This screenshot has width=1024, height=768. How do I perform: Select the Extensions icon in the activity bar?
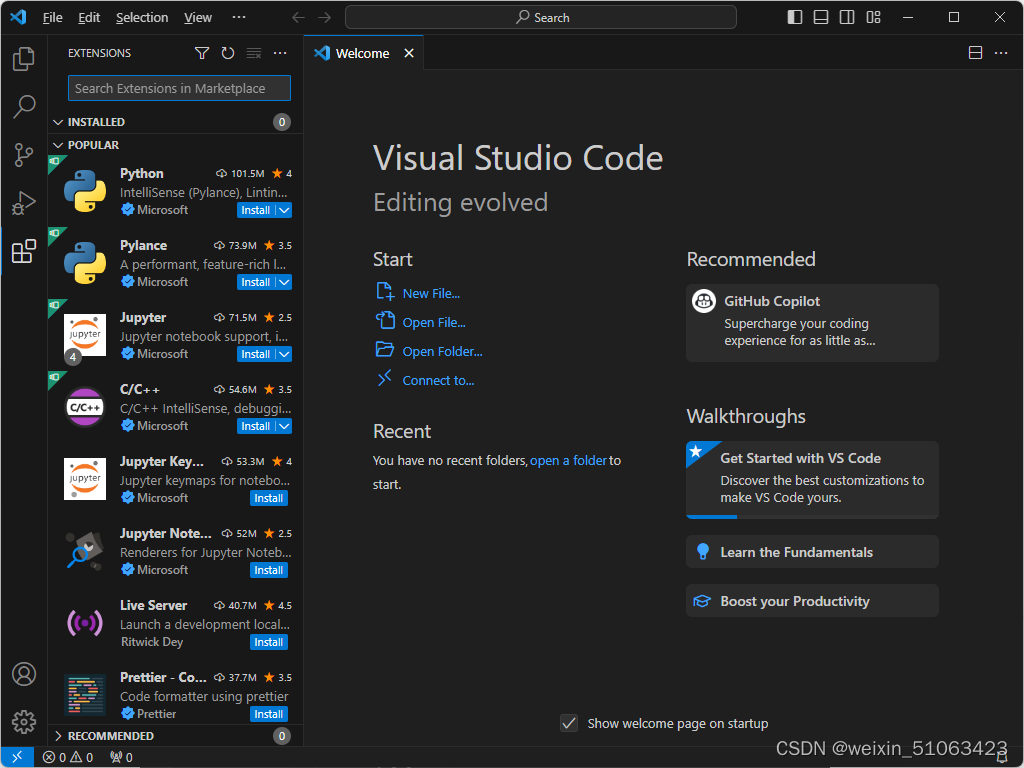(x=23, y=251)
